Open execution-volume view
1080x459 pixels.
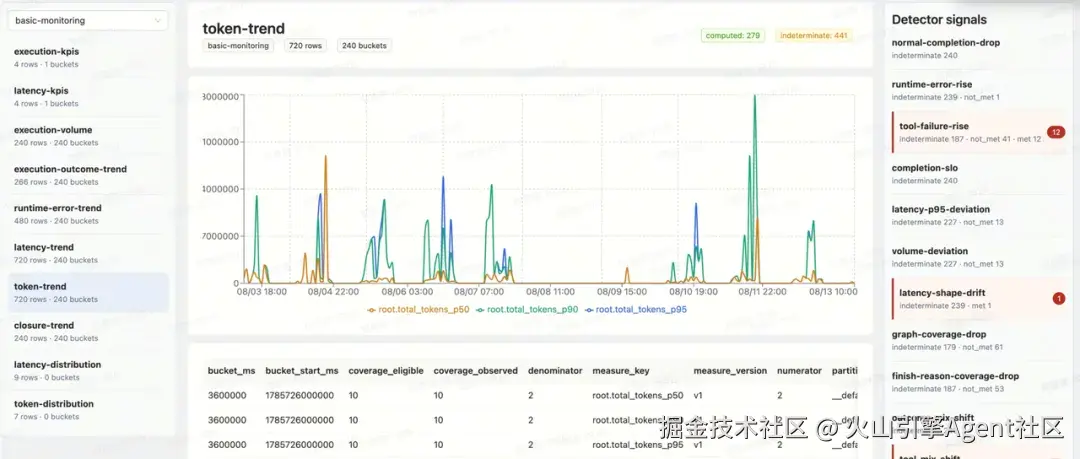[x=87, y=136]
